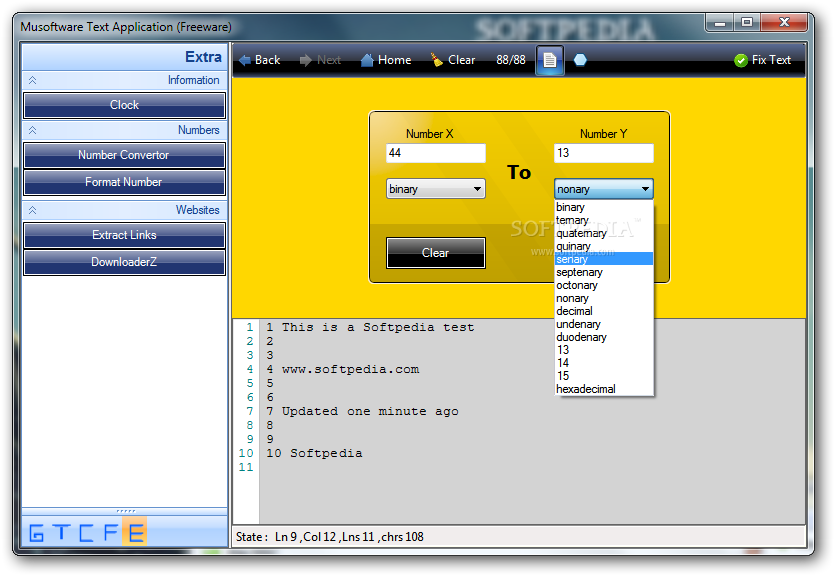Choose nonary from the base list

(603, 298)
